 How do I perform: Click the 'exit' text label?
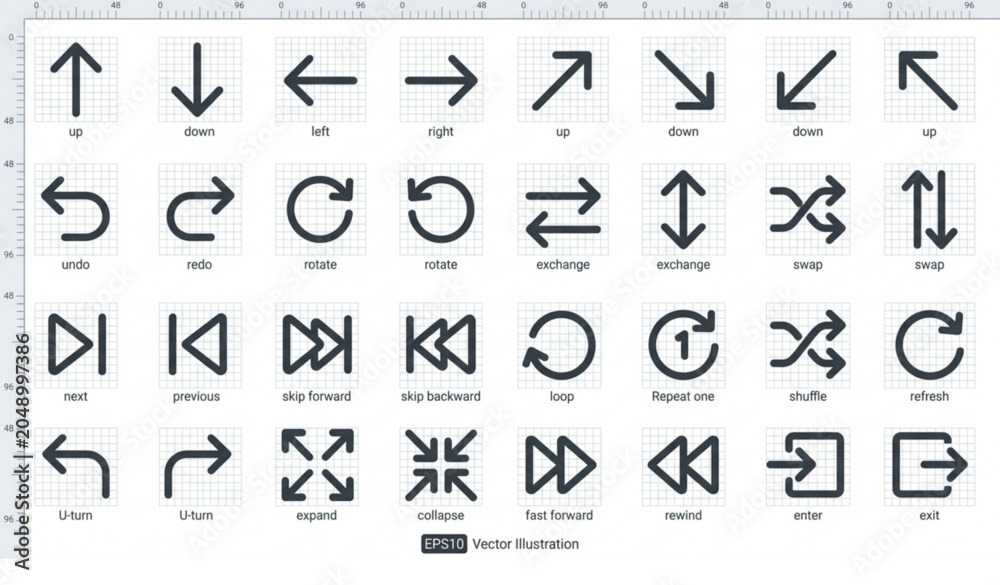pos(929,515)
